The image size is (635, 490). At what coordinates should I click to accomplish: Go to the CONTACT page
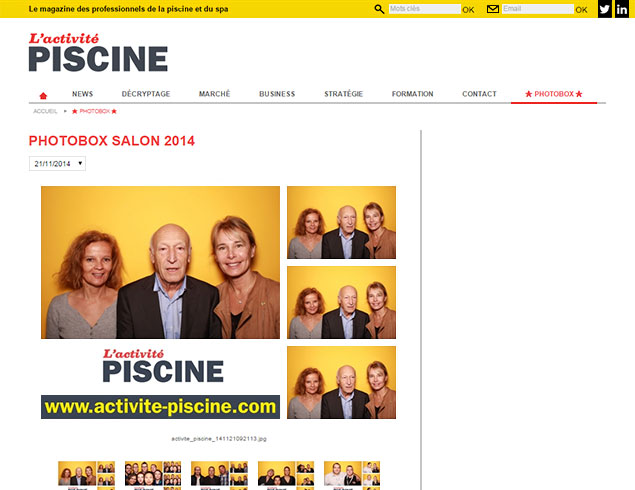[x=479, y=94]
